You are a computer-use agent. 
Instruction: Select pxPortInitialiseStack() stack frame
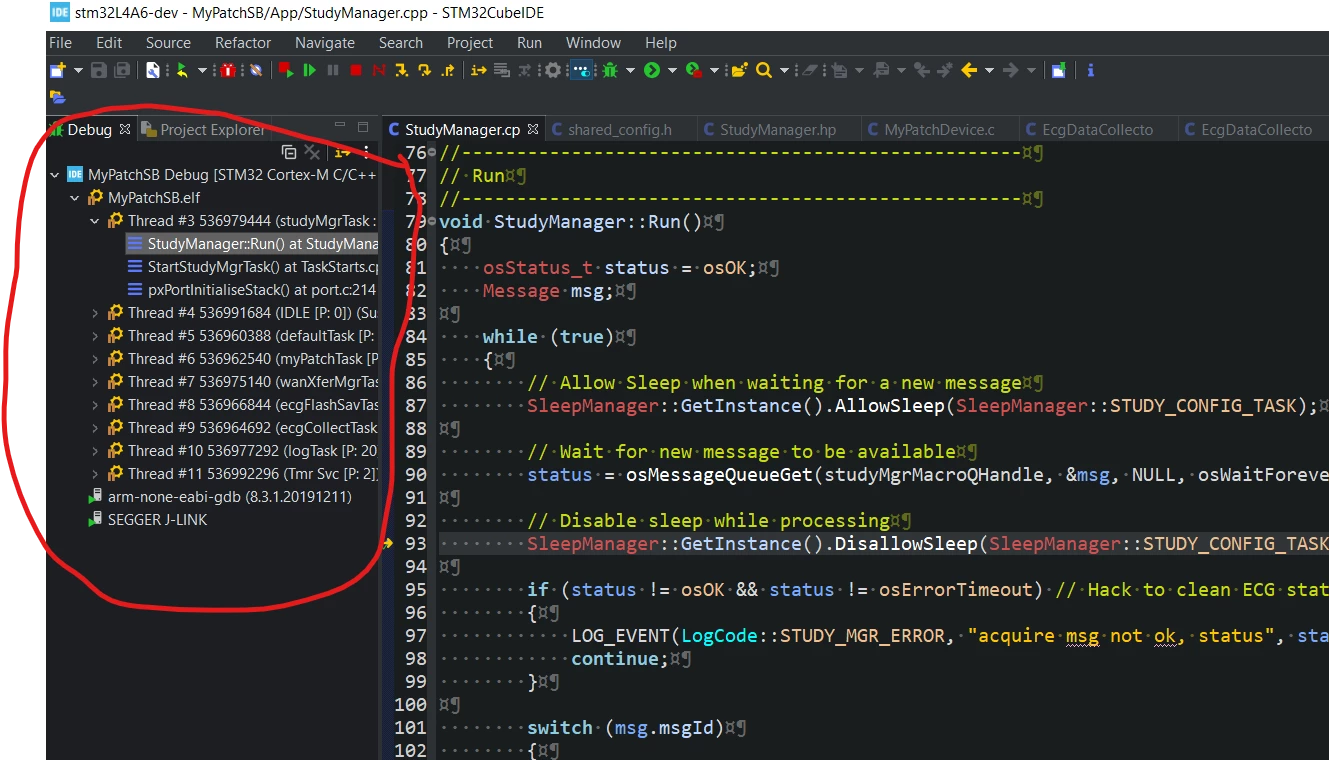pyautogui.click(x=251, y=290)
